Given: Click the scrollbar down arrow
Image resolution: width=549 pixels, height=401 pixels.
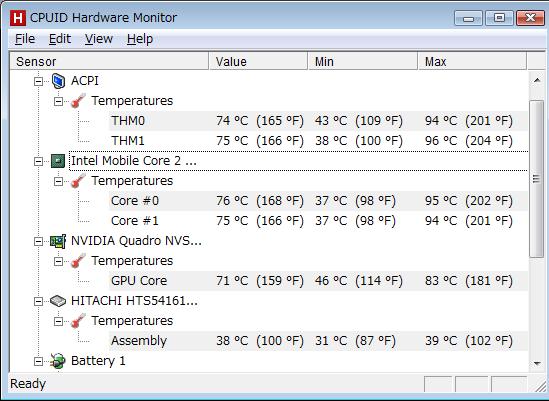Looking at the screenshot, I should pyautogui.click(x=537, y=363).
